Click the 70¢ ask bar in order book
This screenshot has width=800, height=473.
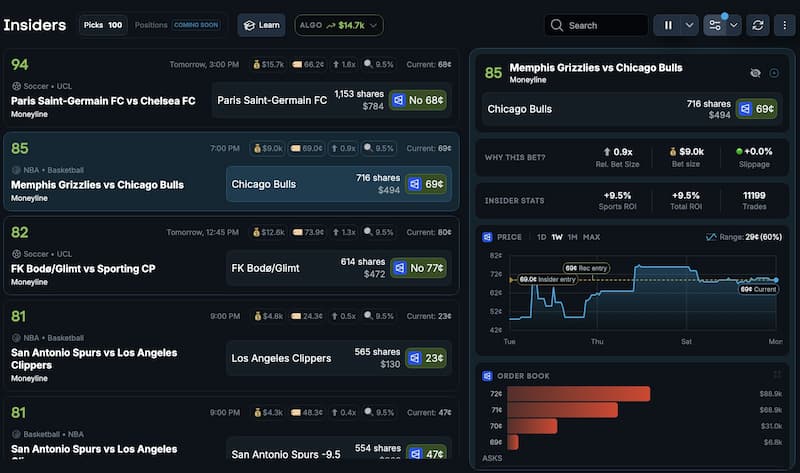[x=532, y=426]
